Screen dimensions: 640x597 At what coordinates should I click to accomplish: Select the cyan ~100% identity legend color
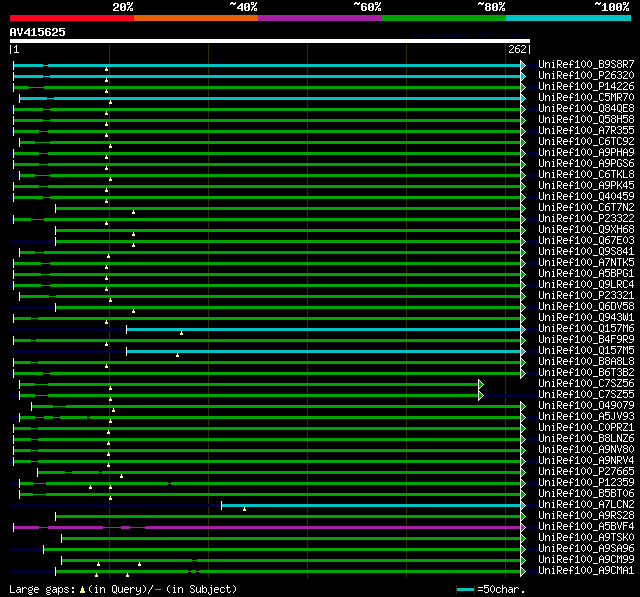pyautogui.click(x=567, y=17)
